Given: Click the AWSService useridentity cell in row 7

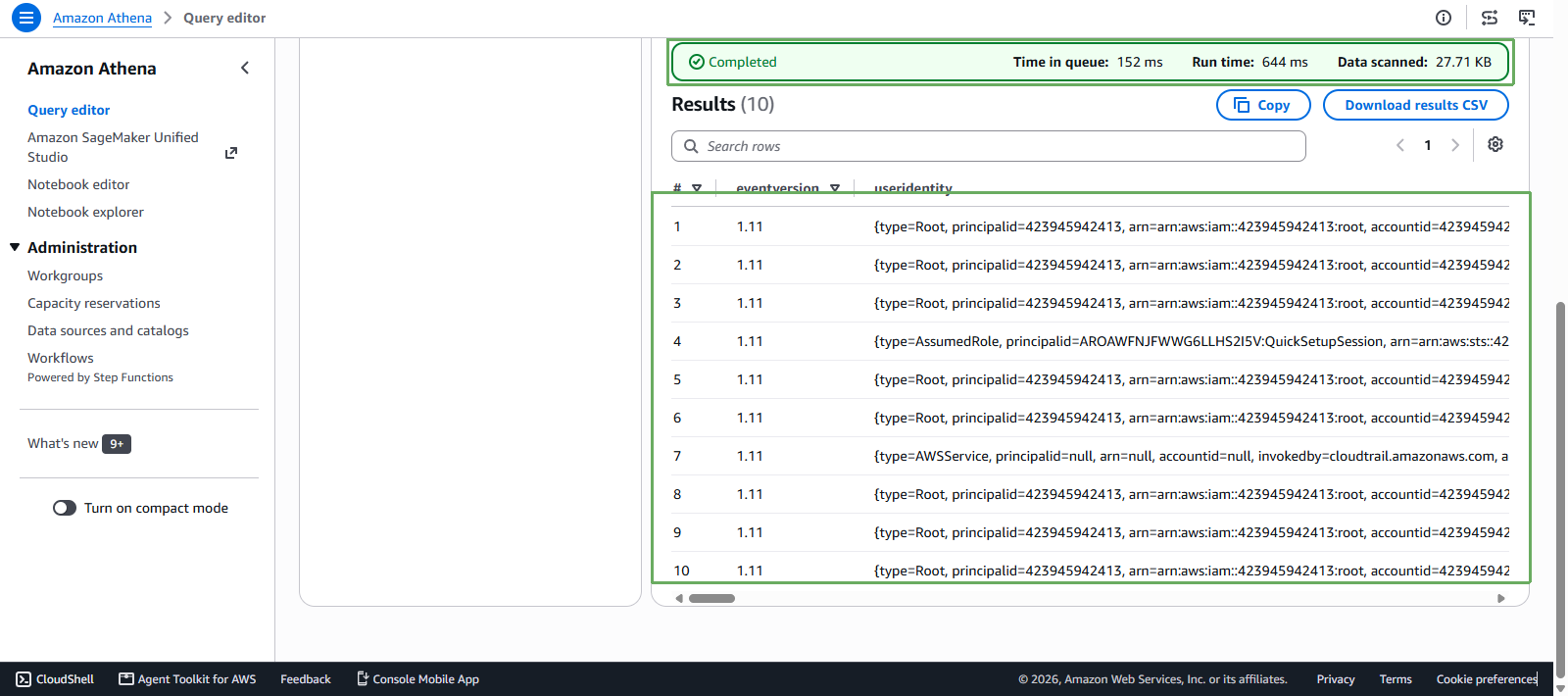Looking at the screenshot, I should point(1192,456).
